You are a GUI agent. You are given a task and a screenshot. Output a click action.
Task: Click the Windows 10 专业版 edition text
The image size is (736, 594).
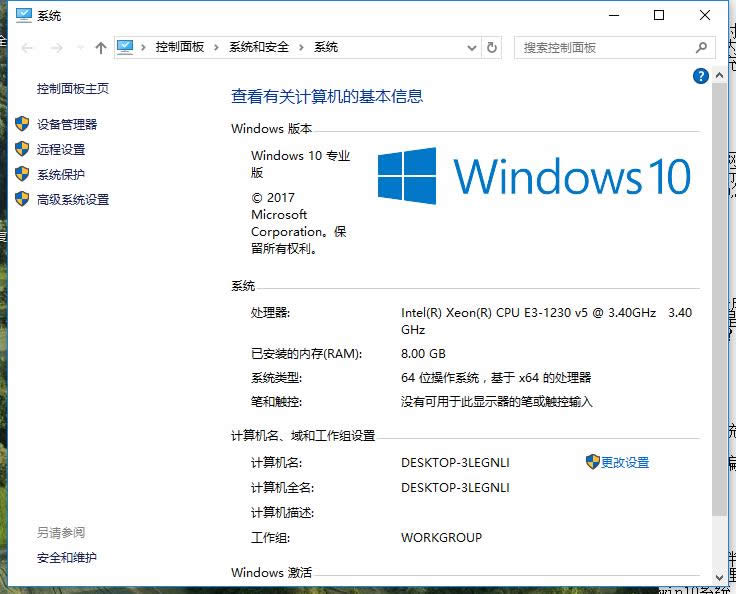[x=301, y=164]
